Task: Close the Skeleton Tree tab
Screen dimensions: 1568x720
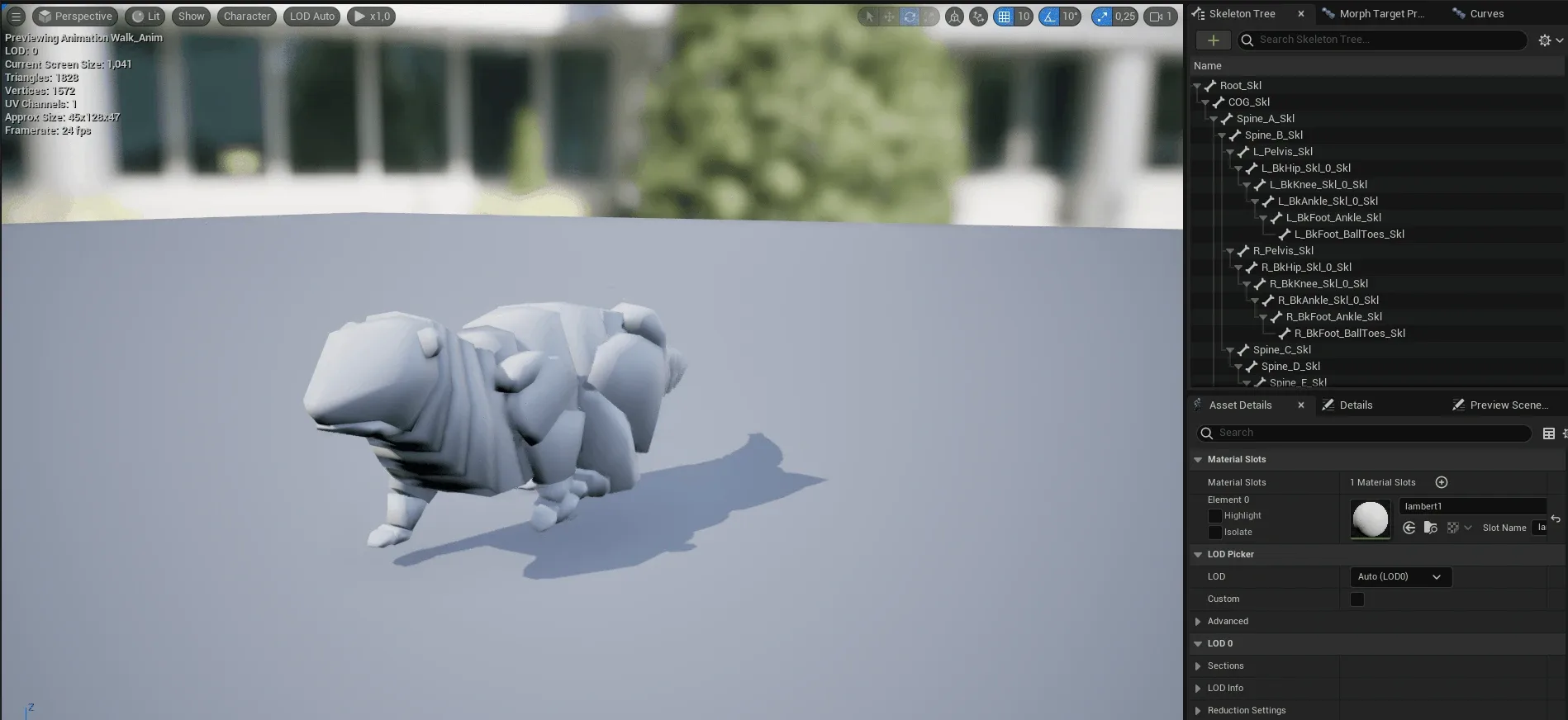Action: coord(1301,14)
